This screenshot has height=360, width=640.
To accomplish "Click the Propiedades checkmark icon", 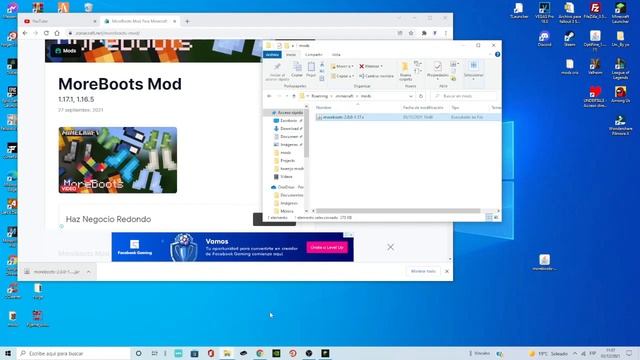I will [437, 67].
